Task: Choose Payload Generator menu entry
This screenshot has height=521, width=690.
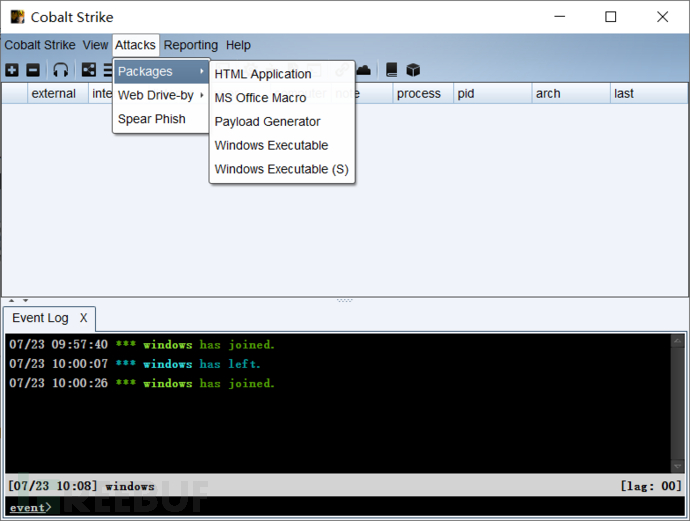Action: click(x=267, y=121)
